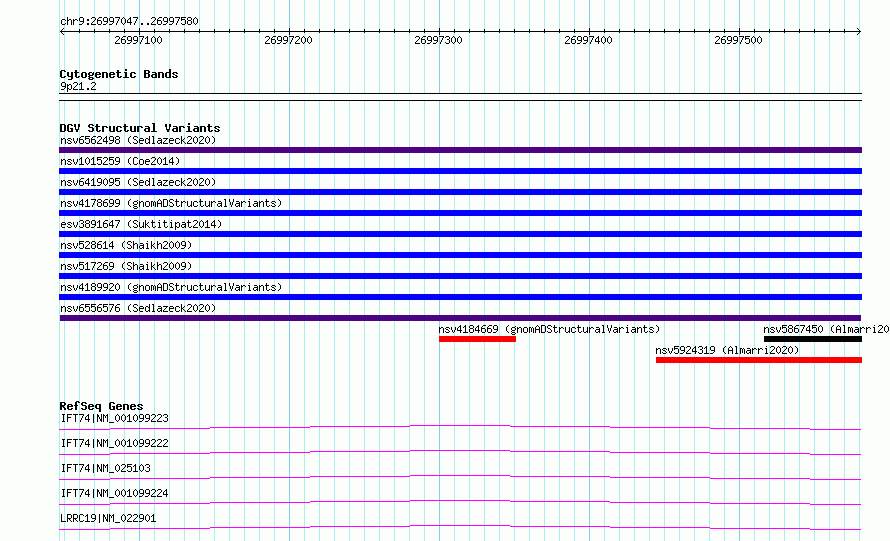The height and width of the screenshot is (541, 890).
Task: Select the black bar under nsv5867450
Action: pos(813,339)
